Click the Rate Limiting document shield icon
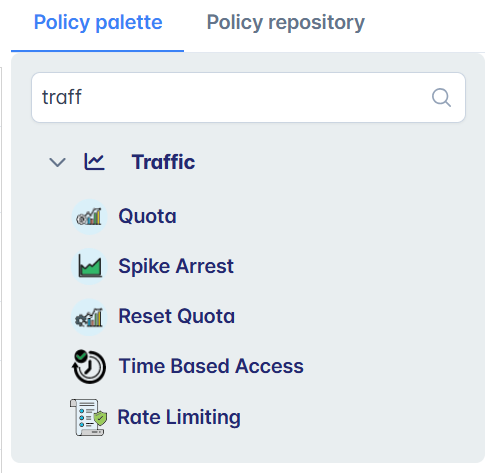The image size is (497, 473). coord(89,417)
